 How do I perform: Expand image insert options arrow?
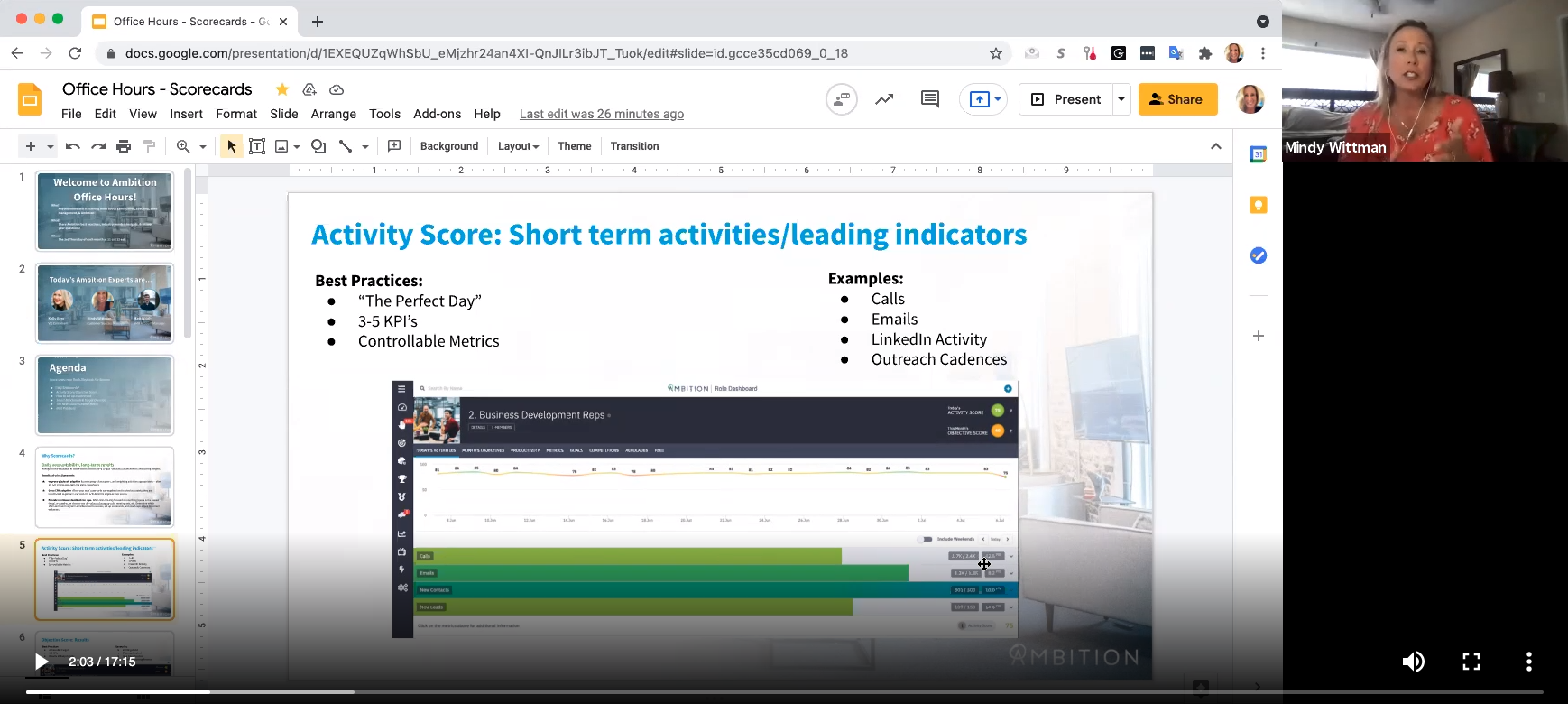point(297,146)
